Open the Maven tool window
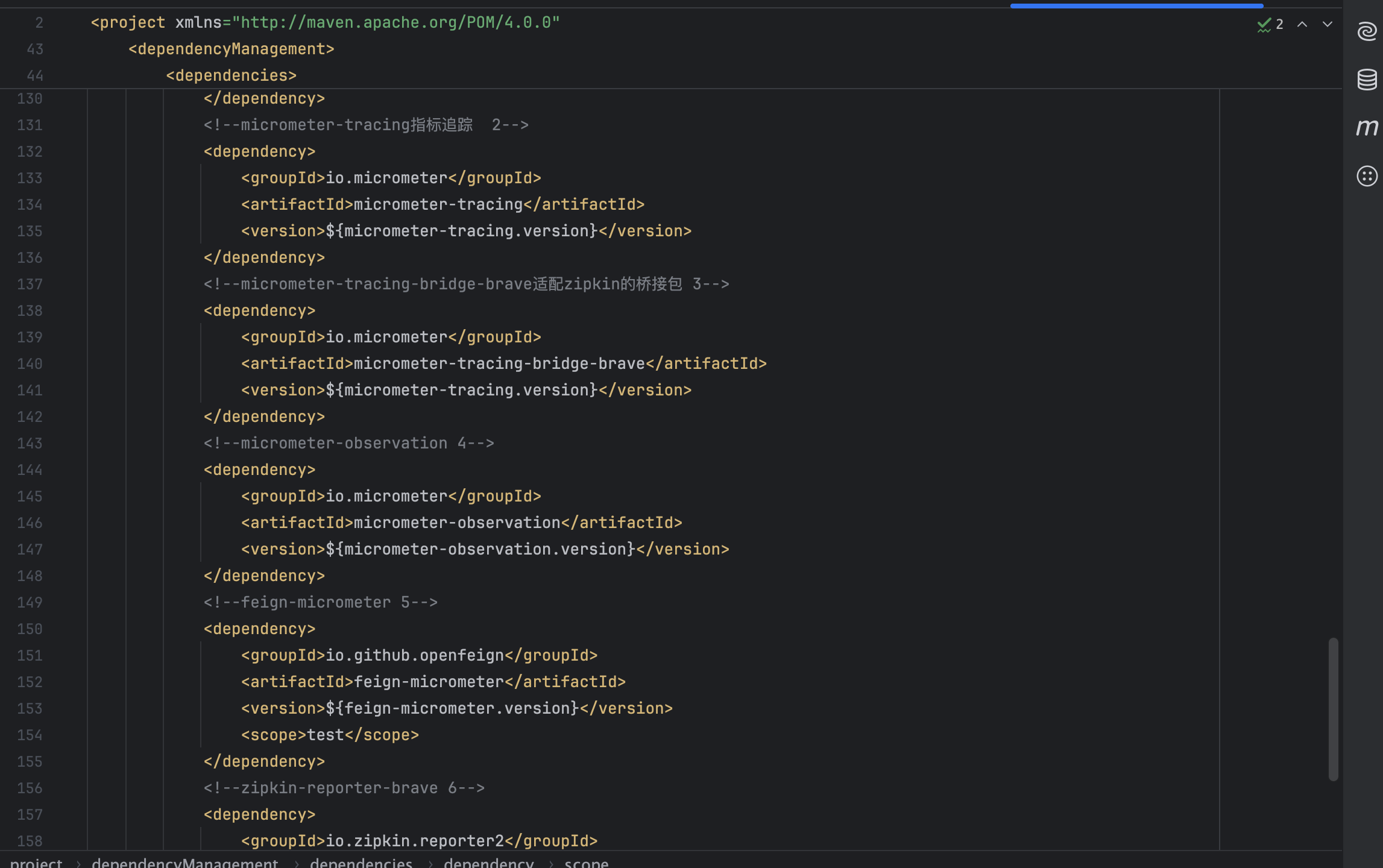Screen dimensions: 1383x868 (x=1366, y=127)
